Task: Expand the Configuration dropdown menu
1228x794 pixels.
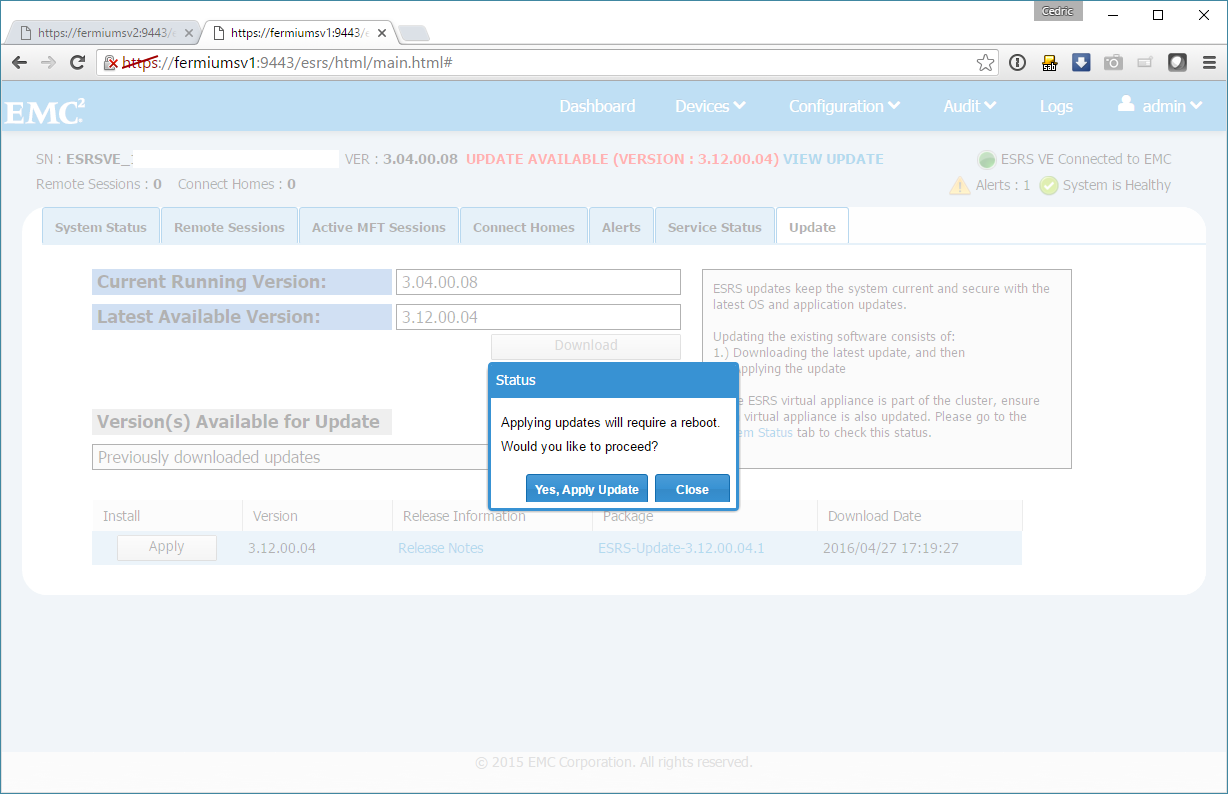Action: (x=844, y=106)
